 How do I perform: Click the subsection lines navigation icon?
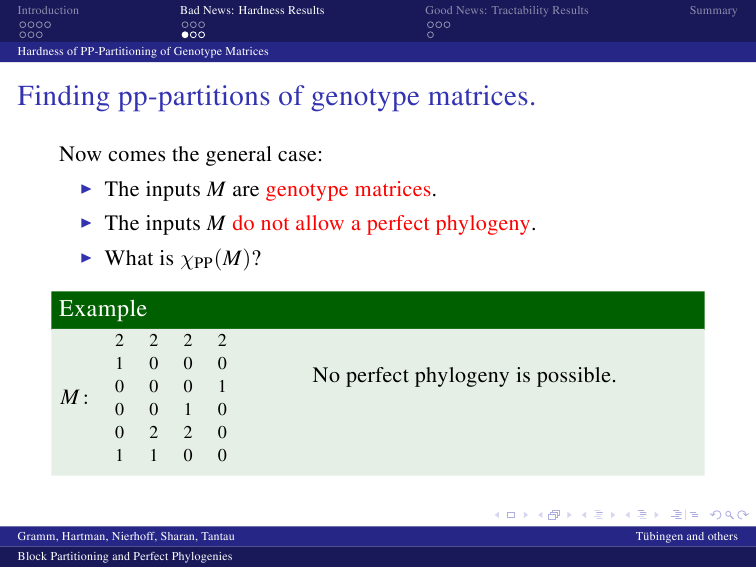pos(598,515)
